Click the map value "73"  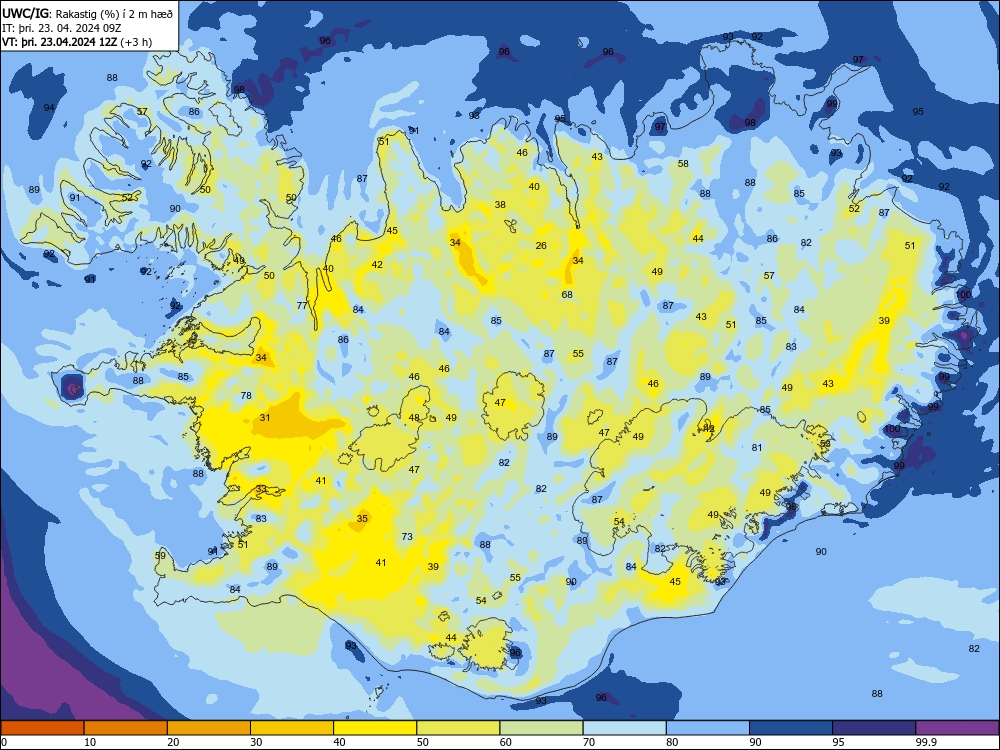tap(407, 537)
